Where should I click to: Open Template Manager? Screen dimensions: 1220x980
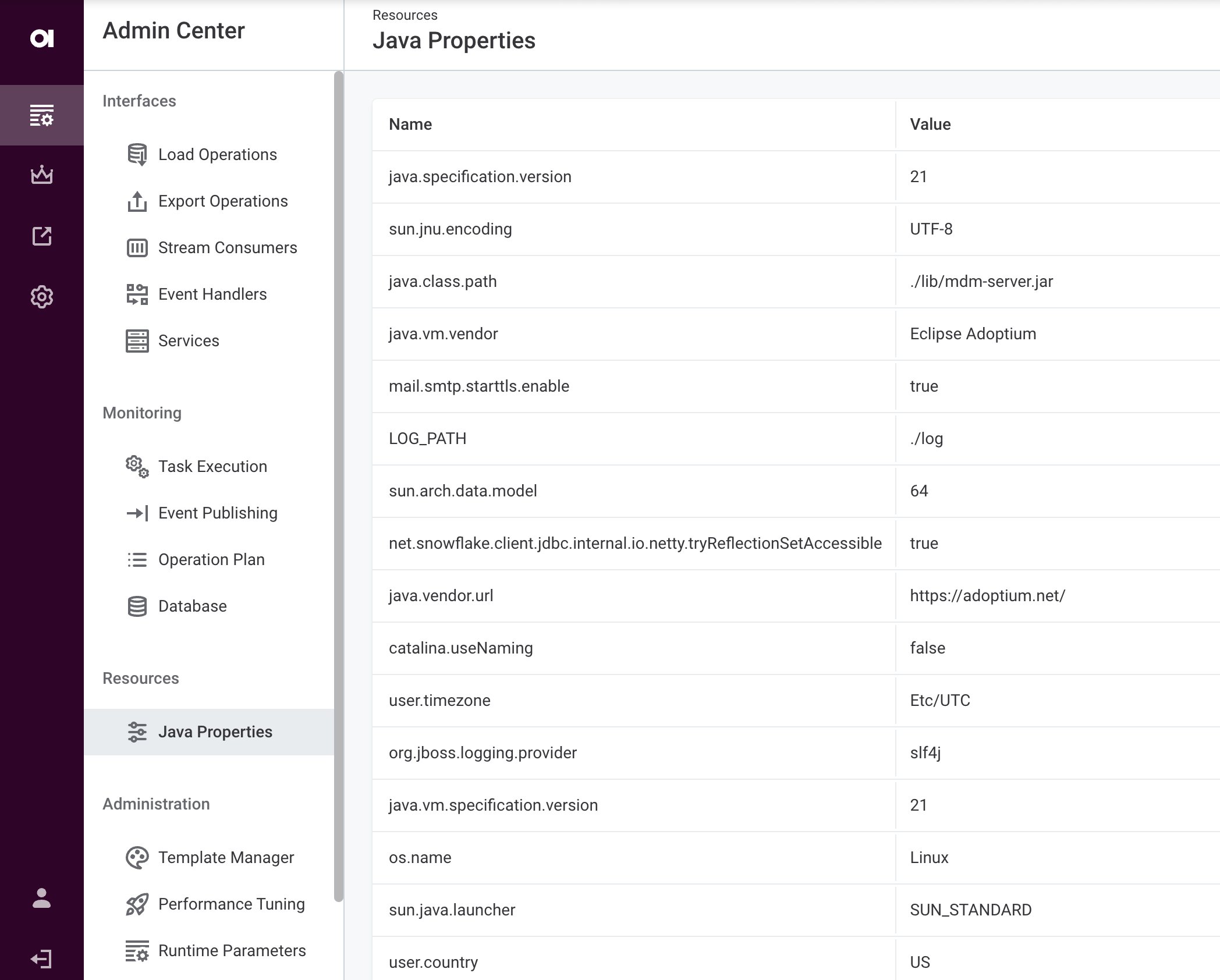coord(225,858)
